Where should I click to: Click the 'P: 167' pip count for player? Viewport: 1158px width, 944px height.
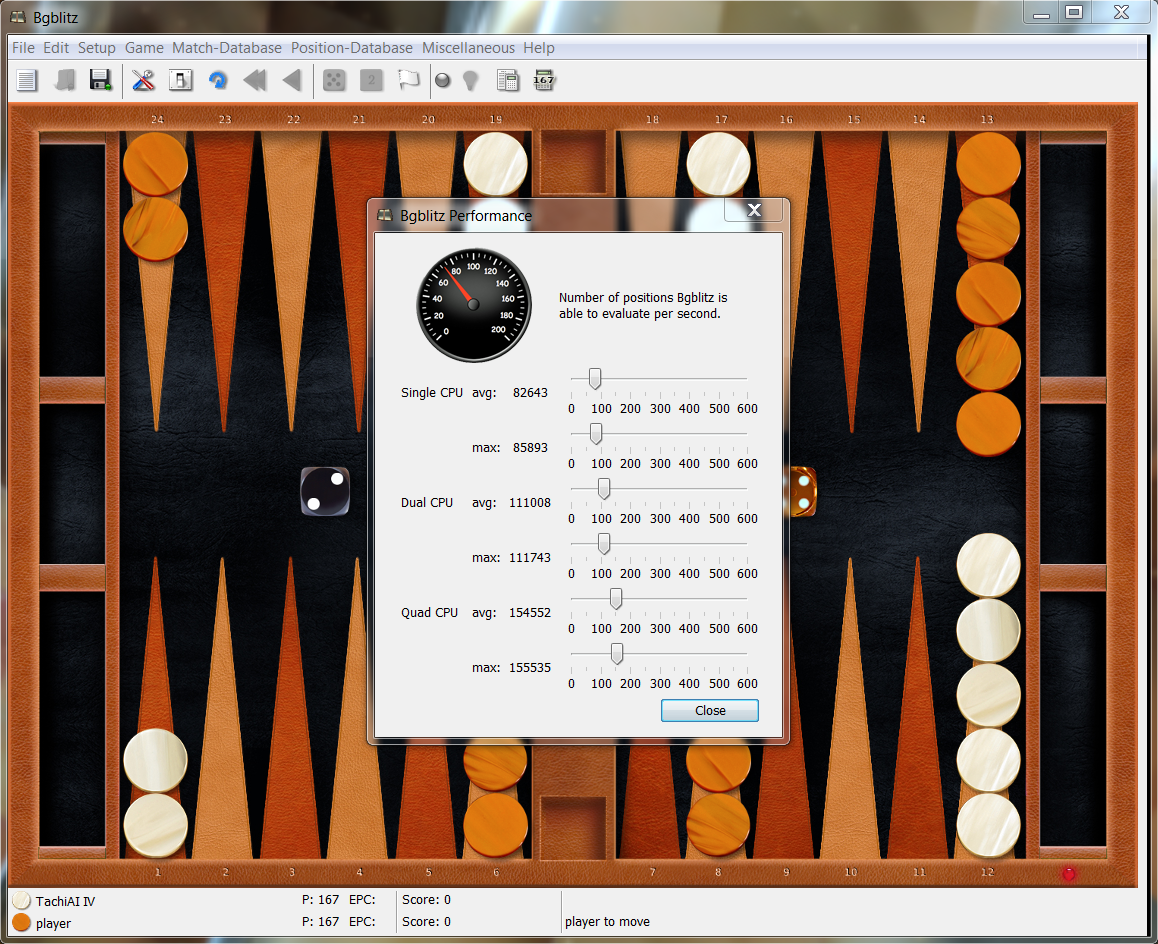pos(321,922)
